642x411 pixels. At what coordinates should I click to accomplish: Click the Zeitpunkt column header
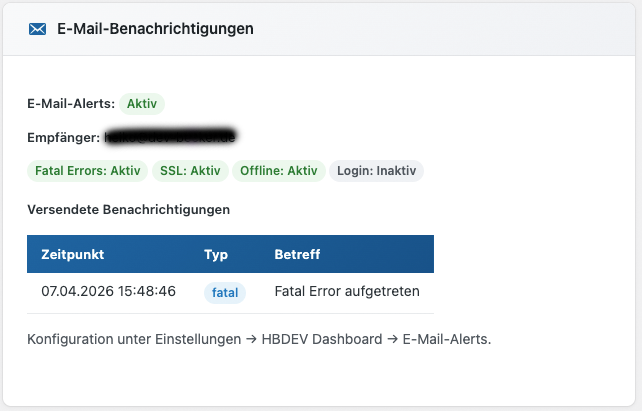pos(73,255)
